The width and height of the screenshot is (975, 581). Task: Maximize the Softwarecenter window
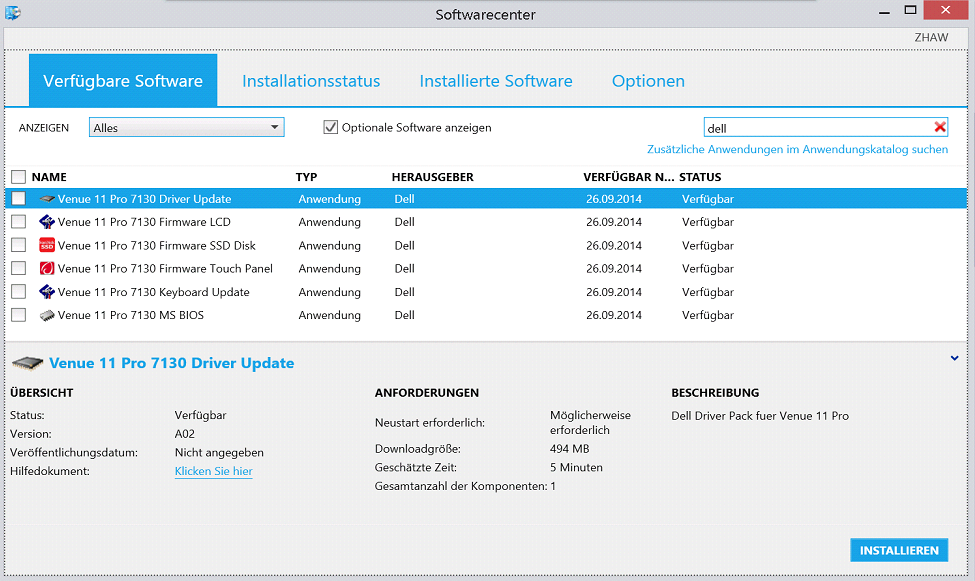click(x=910, y=10)
